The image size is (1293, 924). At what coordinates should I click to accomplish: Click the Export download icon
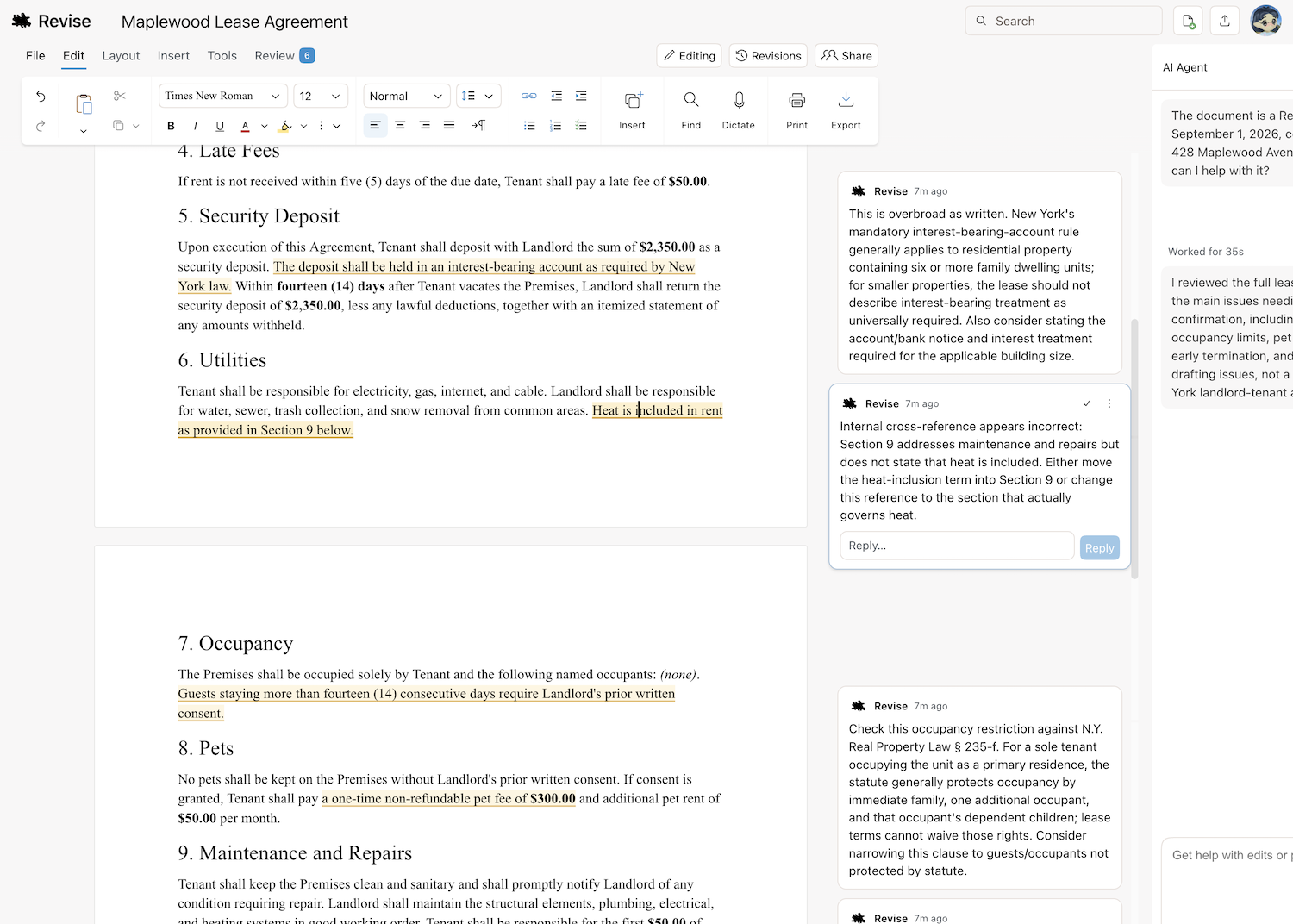pyautogui.click(x=846, y=110)
